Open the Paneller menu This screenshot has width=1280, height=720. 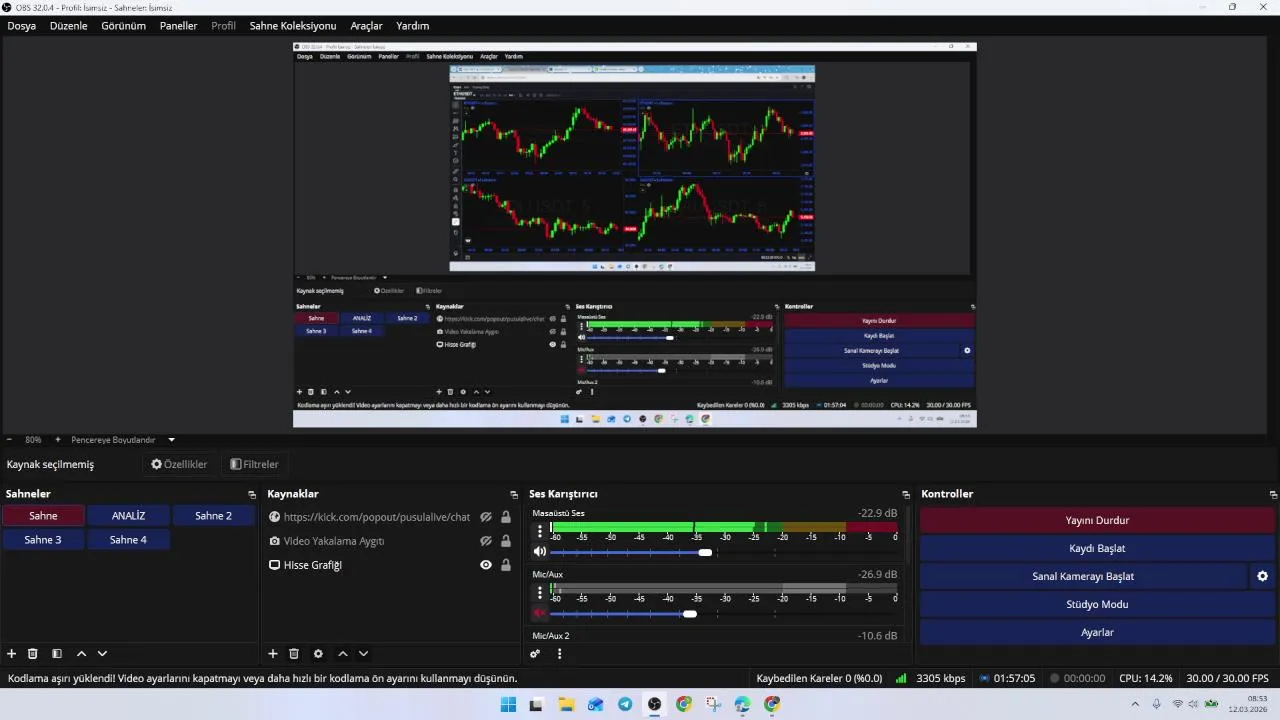coord(179,26)
